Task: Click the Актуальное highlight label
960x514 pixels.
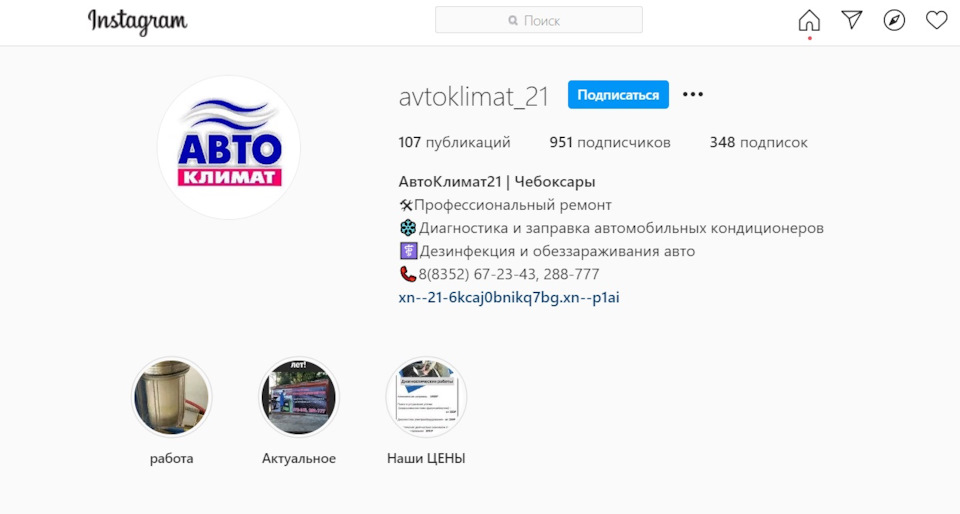Action: [x=299, y=458]
